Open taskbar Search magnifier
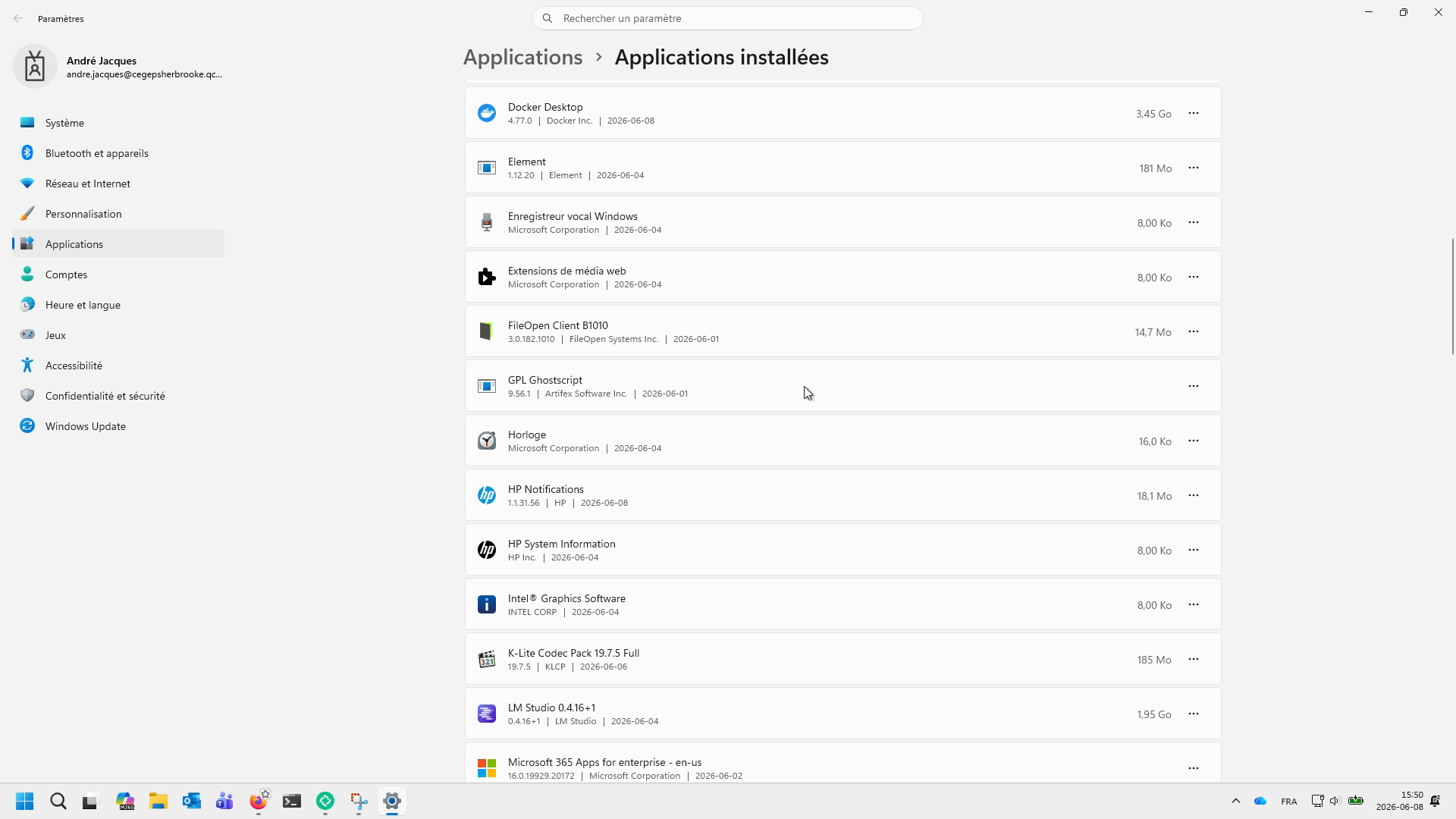The height and width of the screenshot is (819, 1456). (58, 802)
